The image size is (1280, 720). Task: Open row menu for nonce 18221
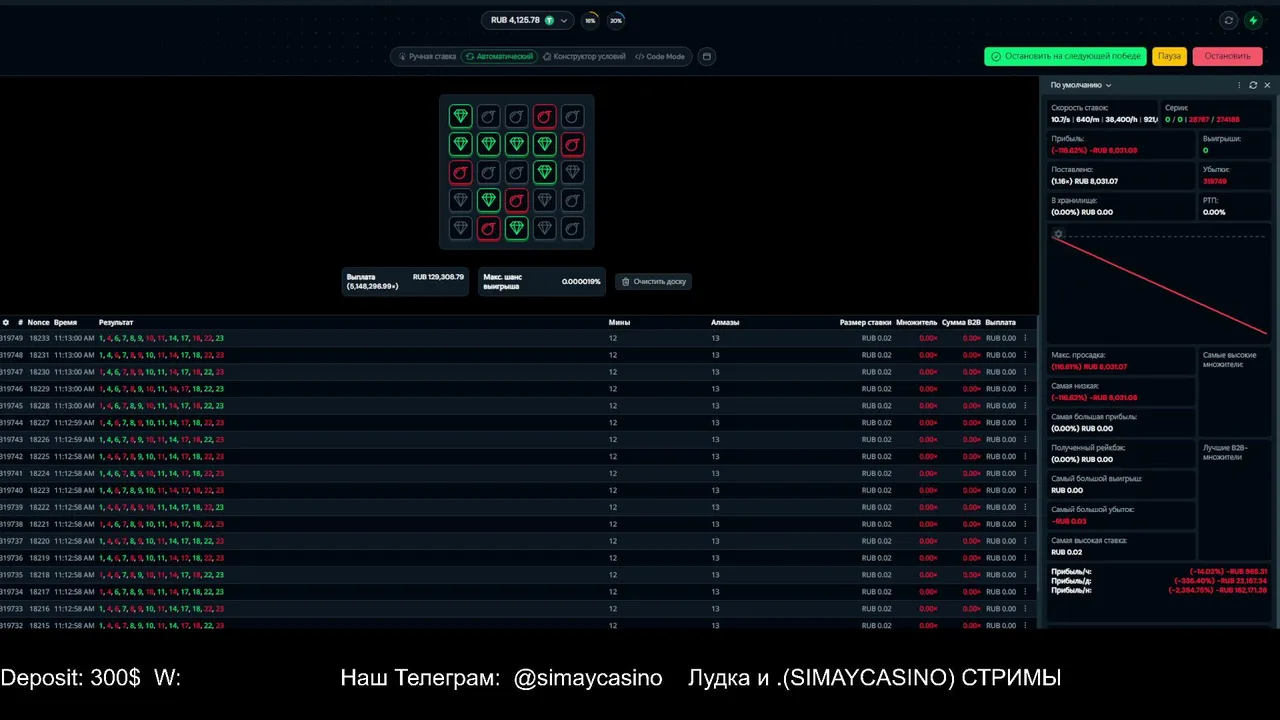click(x=1025, y=524)
